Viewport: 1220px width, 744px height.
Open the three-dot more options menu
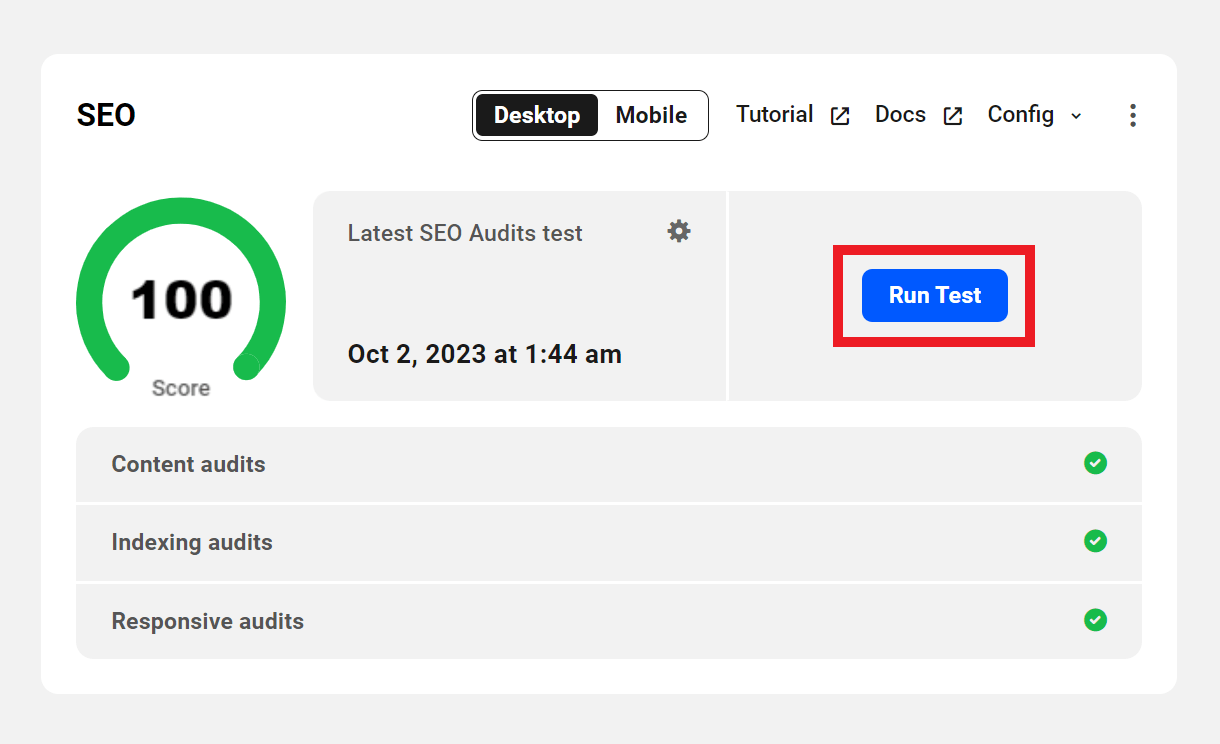(1132, 115)
